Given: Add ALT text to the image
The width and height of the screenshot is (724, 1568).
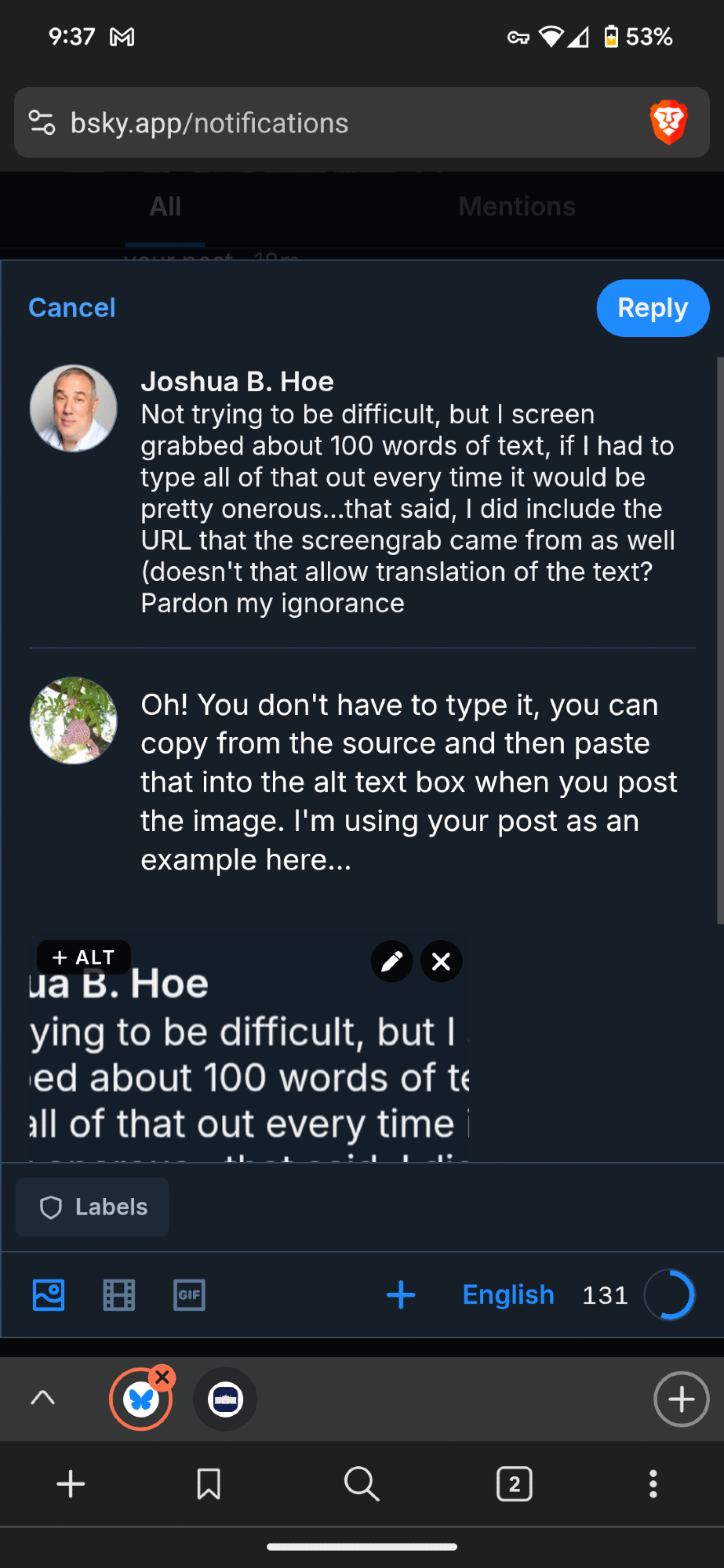Looking at the screenshot, I should 83,957.
